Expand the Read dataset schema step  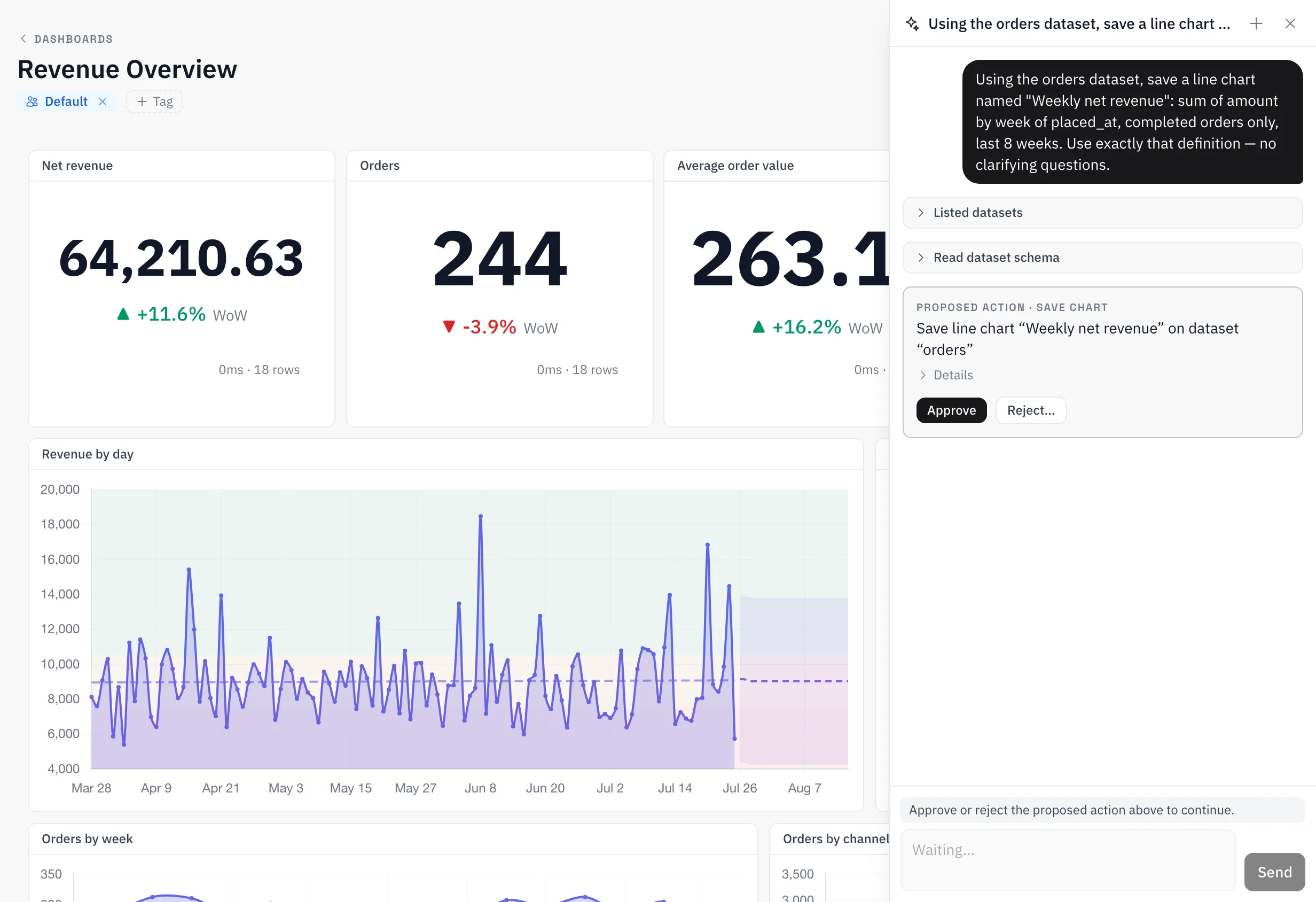(1102, 257)
